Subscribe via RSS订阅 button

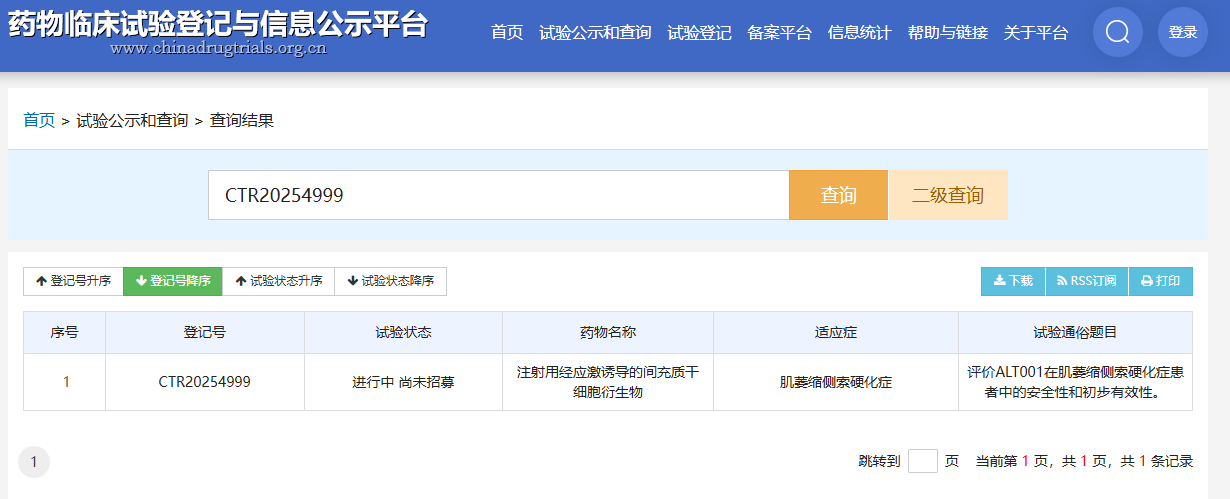point(1086,281)
